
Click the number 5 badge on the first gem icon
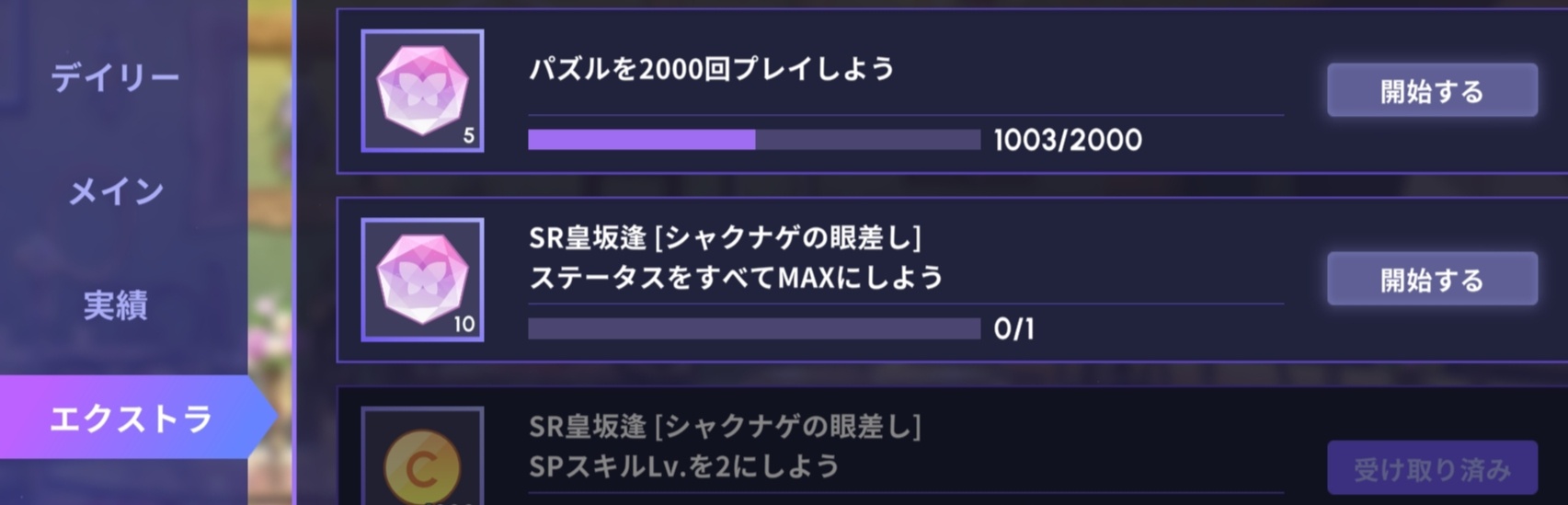[x=468, y=136]
